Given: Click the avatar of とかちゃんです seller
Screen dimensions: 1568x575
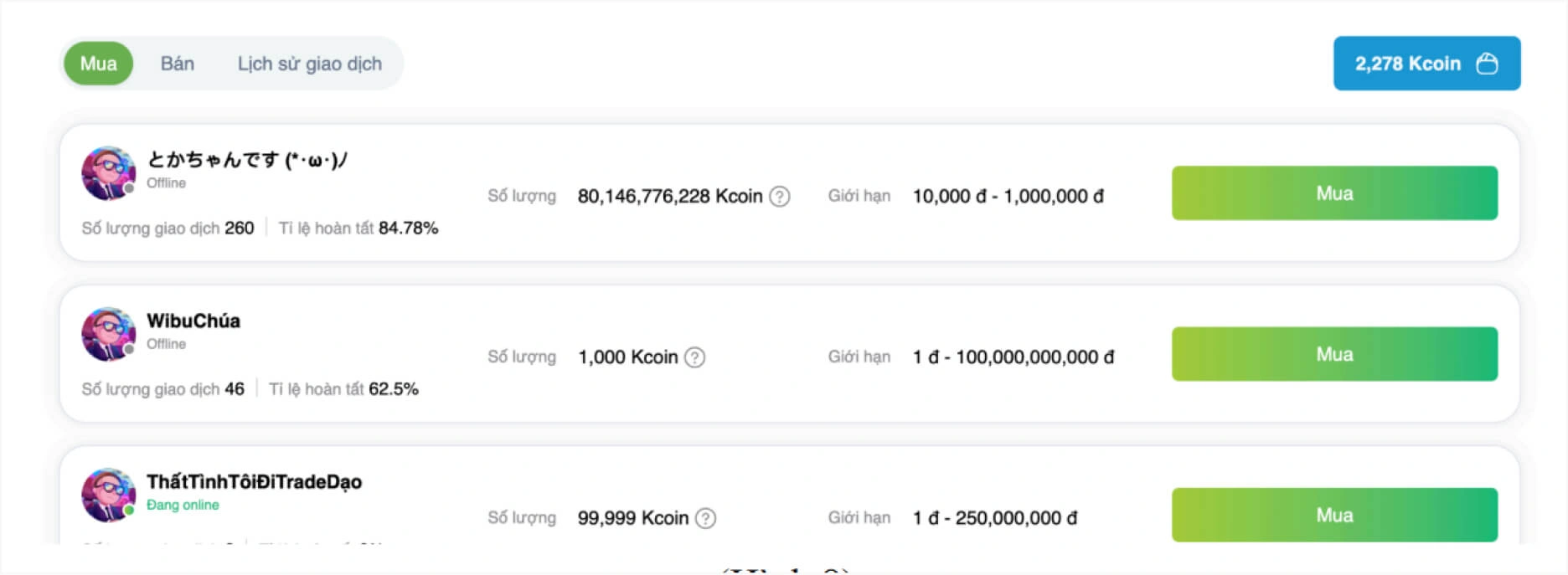Looking at the screenshot, I should point(108,173).
